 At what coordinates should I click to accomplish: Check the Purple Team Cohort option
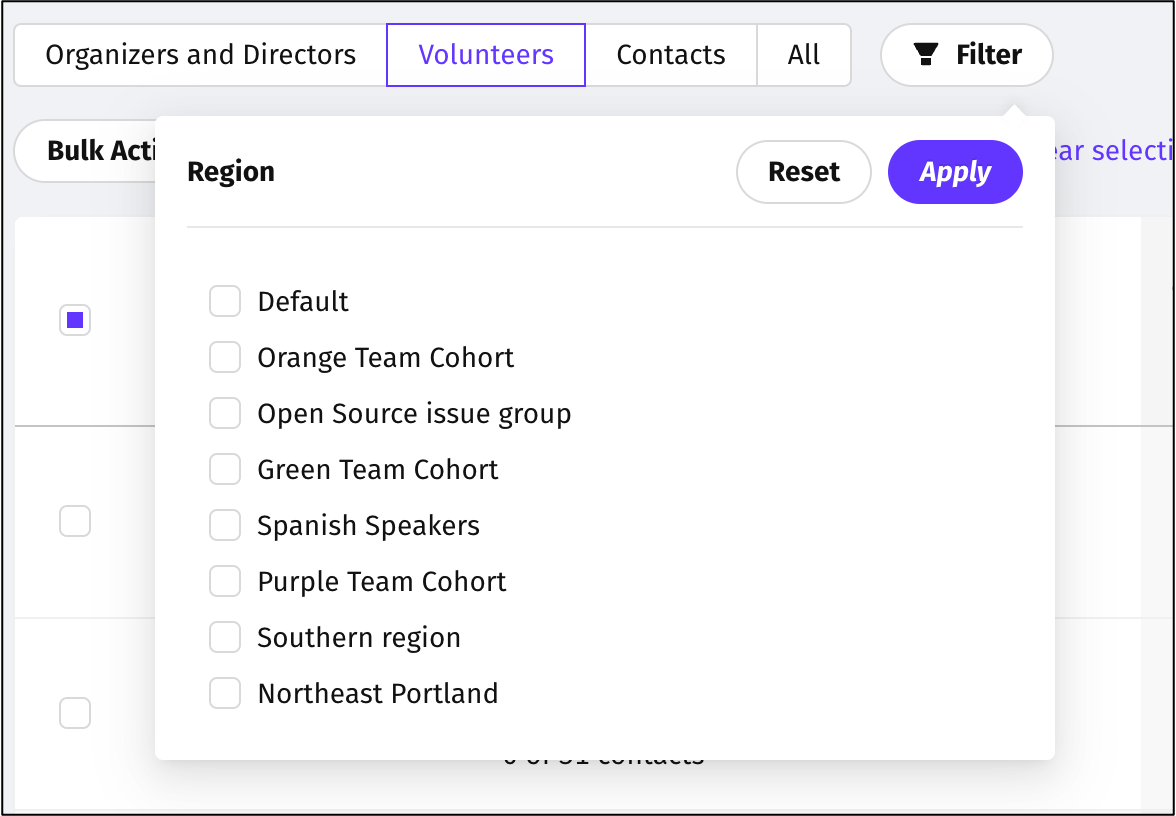click(225, 581)
